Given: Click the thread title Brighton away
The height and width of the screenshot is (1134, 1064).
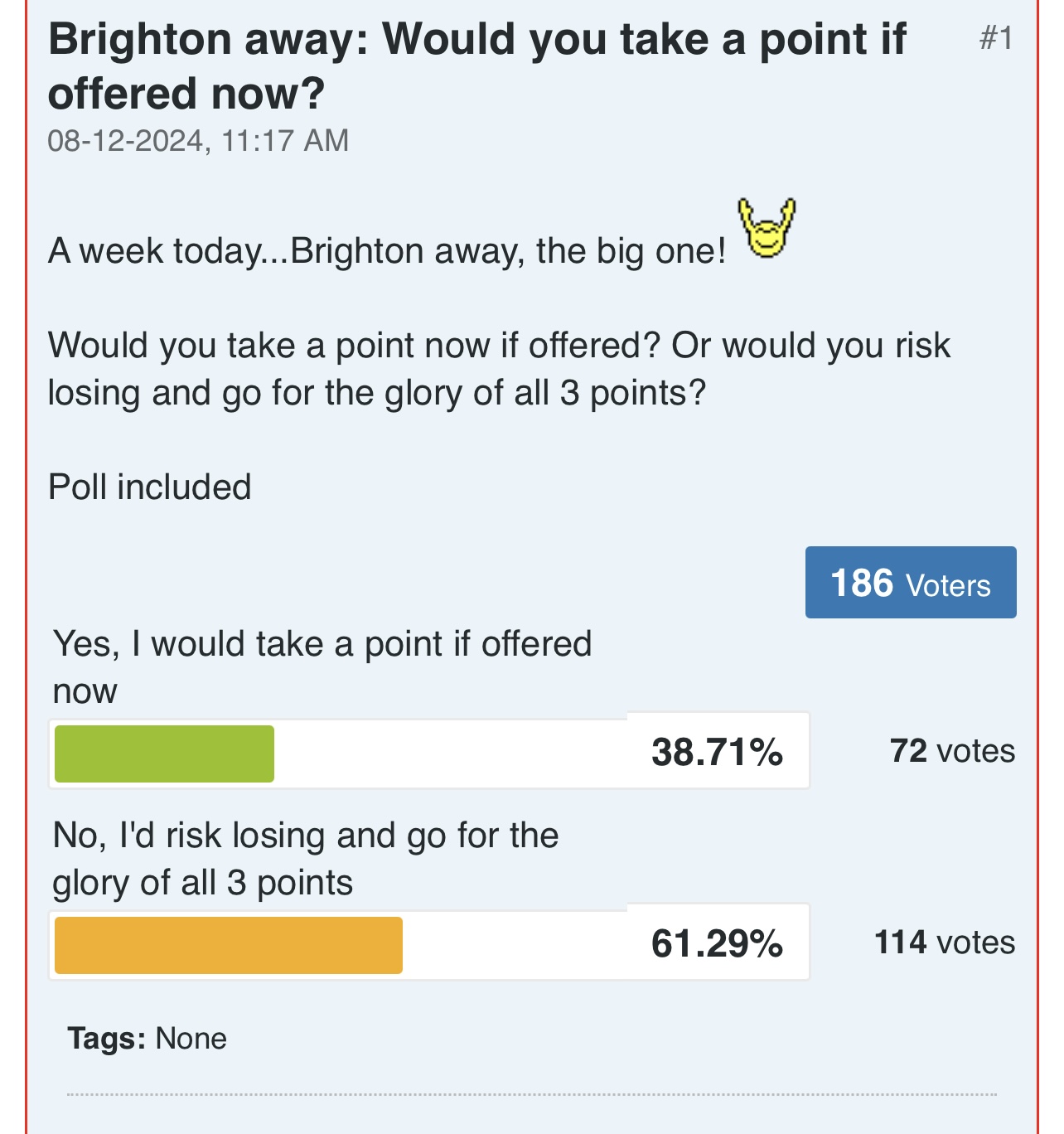Looking at the screenshot, I should (x=477, y=65).
